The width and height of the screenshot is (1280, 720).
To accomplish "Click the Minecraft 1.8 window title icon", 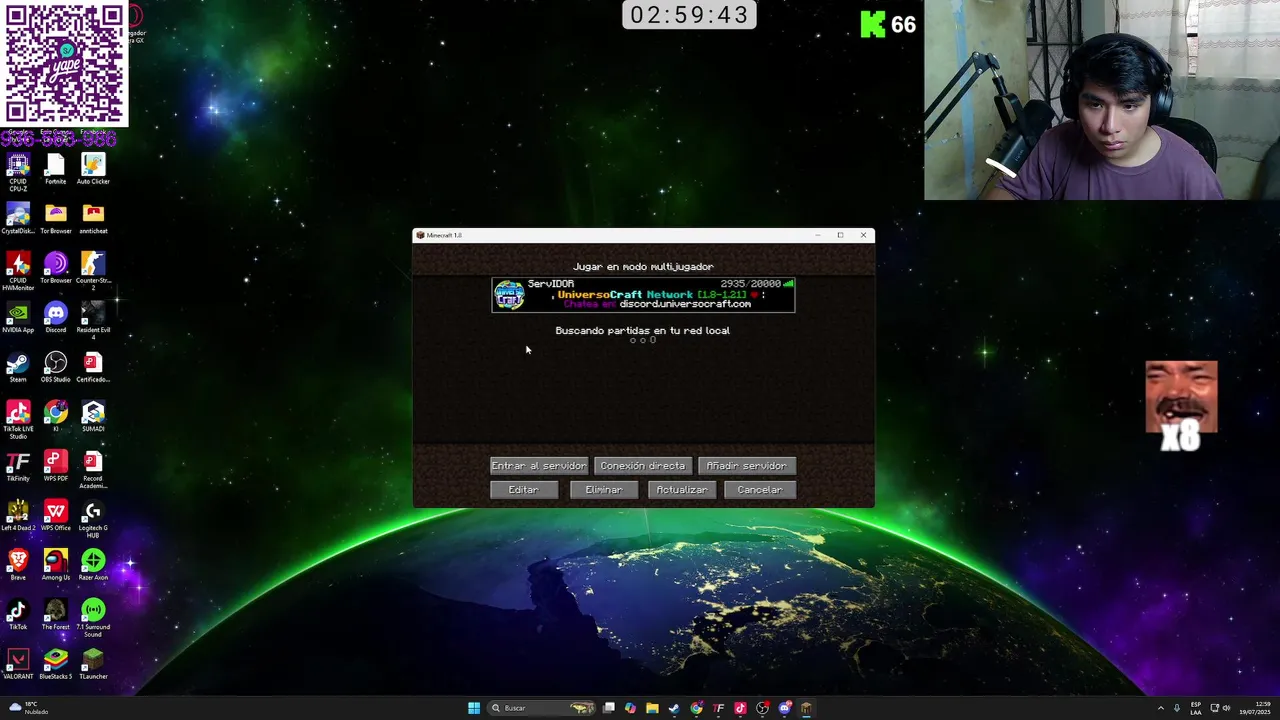I will [x=421, y=235].
